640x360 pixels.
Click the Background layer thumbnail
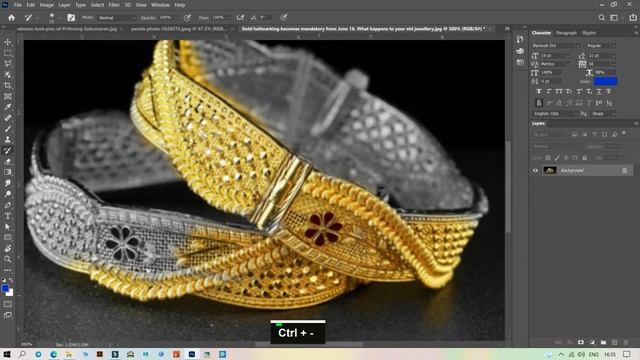550,170
